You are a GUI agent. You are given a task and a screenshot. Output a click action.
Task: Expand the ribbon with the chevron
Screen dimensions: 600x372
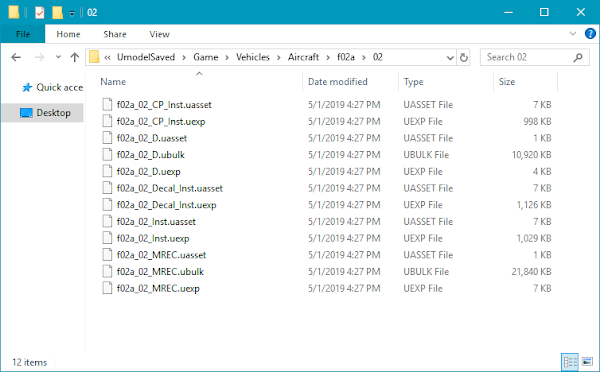573,34
